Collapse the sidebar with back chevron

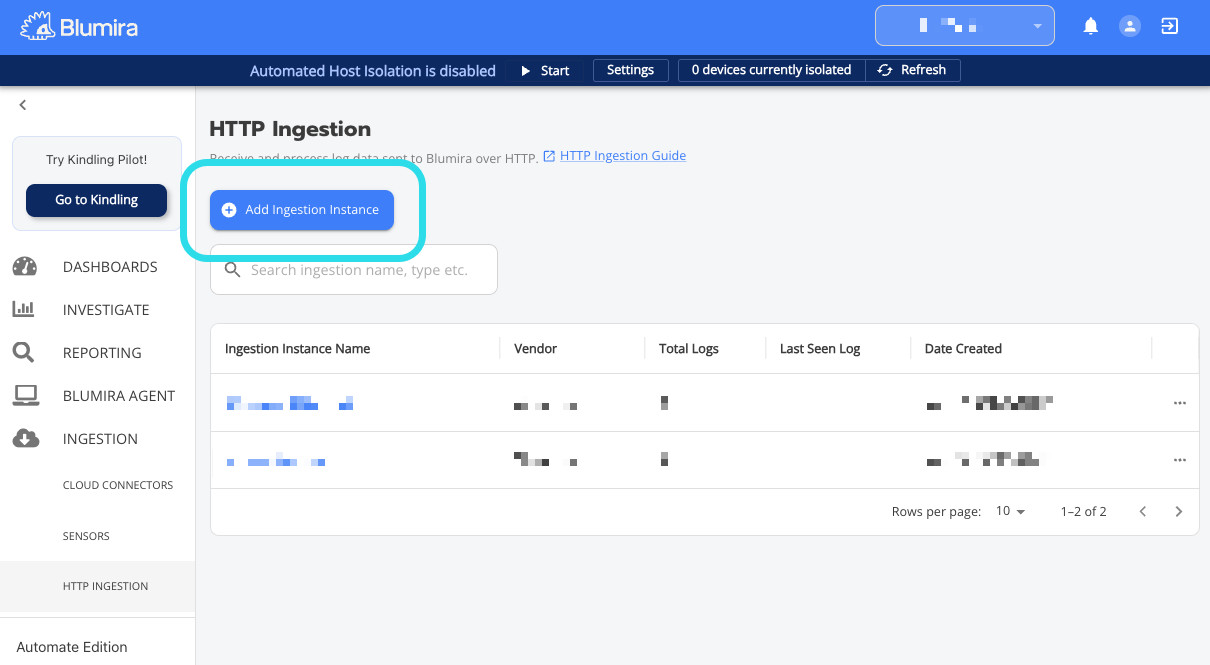point(23,105)
